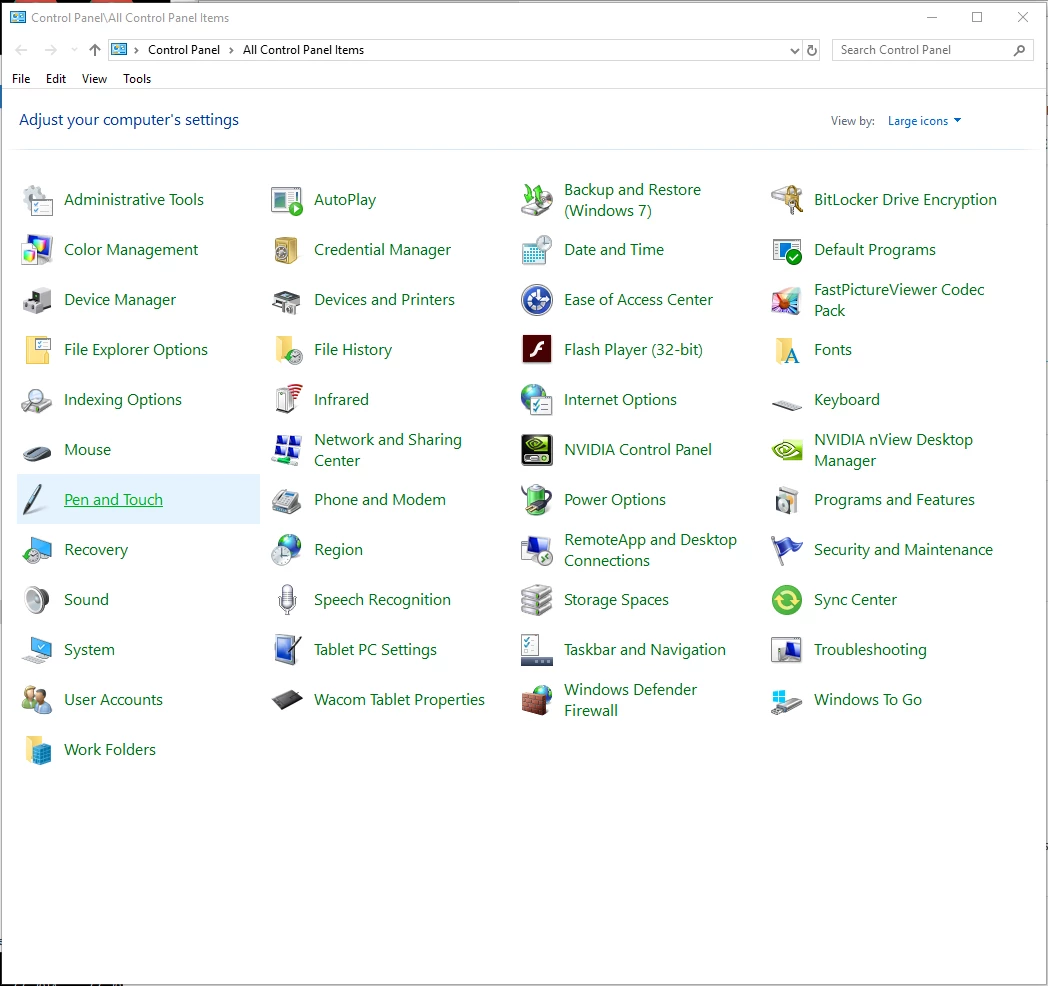Open the Sync Center green icon

pyautogui.click(x=787, y=600)
